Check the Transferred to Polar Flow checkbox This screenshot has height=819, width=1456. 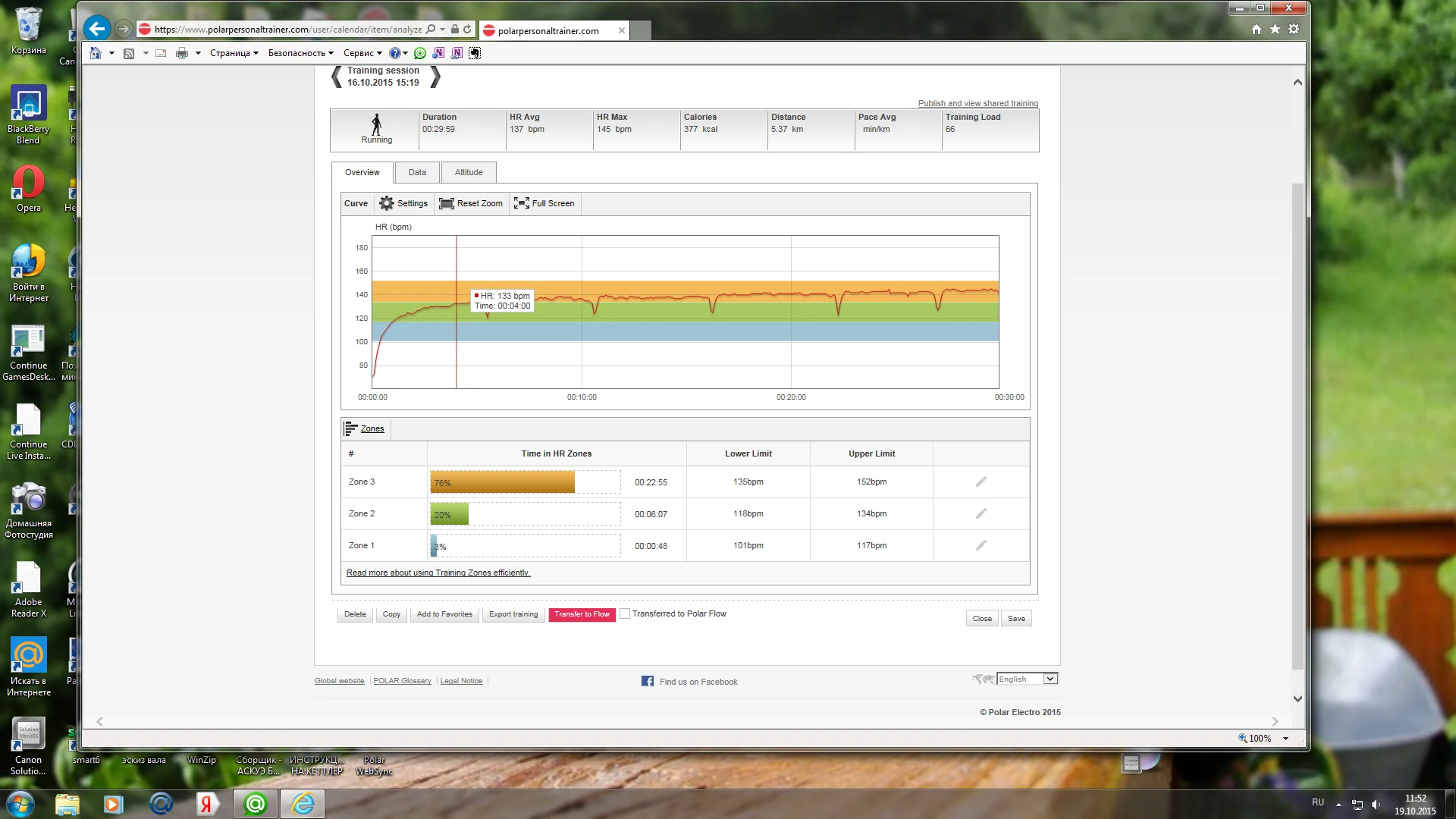click(625, 614)
